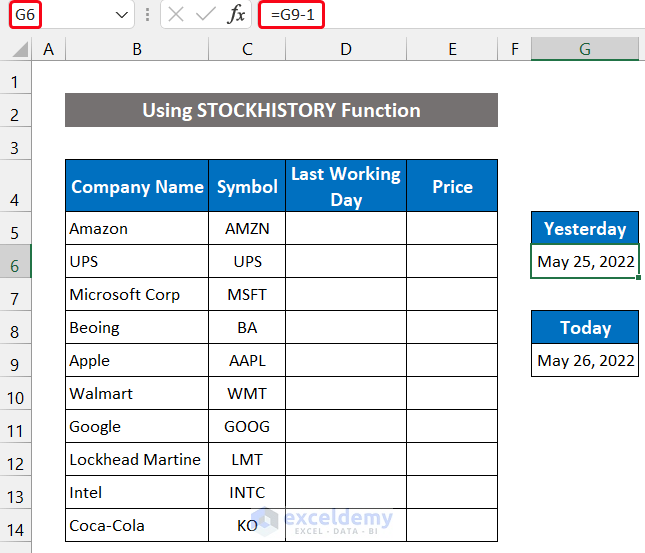The image size is (645, 553).
Task: Click the AMZN symbol cell
Action: coord(247,229)
